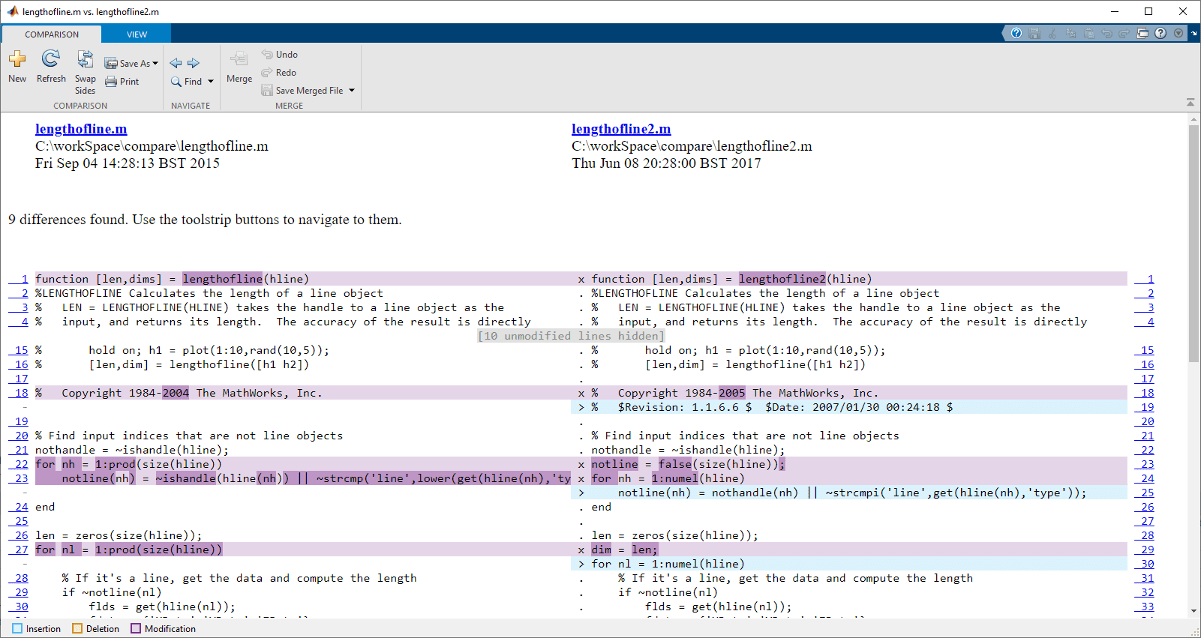Click 'Thu Jun 08 20:28:00 BST 2017' timestamp
The height and width of the screenshot is (638, 1201).
coord(666,163)
